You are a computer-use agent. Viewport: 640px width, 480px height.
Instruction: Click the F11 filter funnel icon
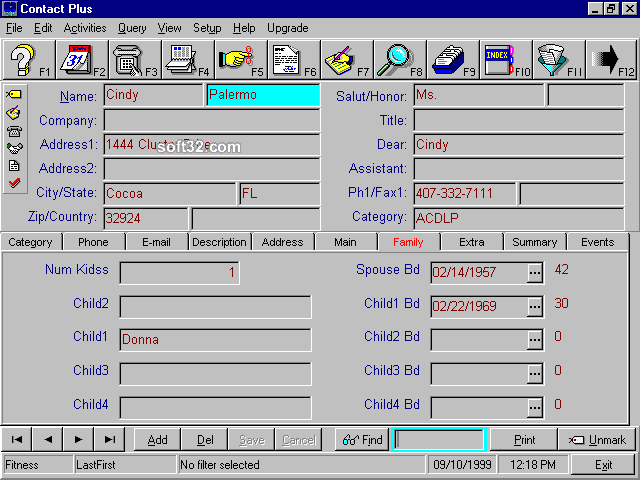point(559,60)
